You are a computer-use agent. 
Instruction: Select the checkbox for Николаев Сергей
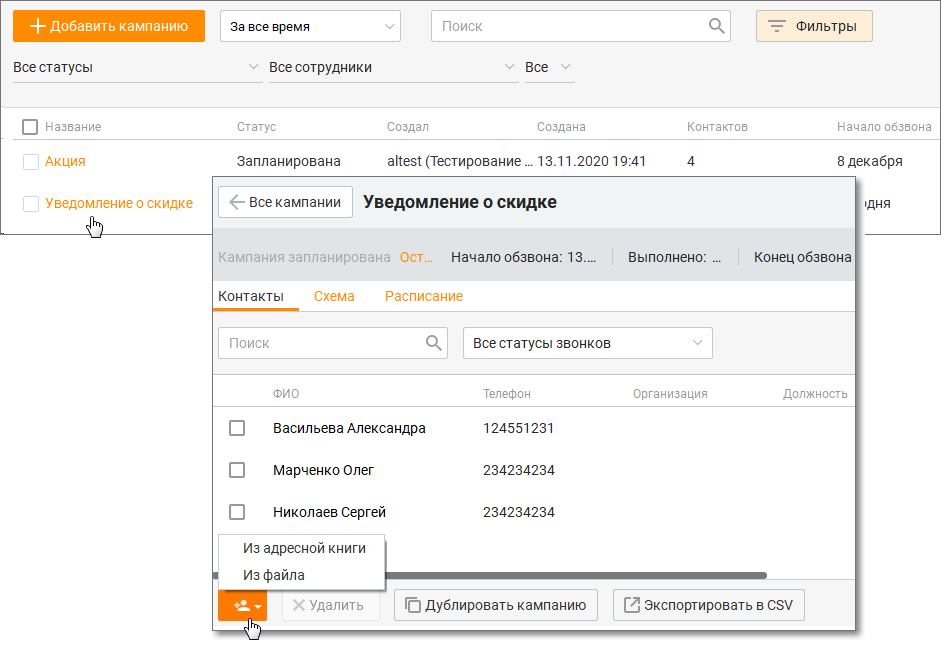point(237,512)
